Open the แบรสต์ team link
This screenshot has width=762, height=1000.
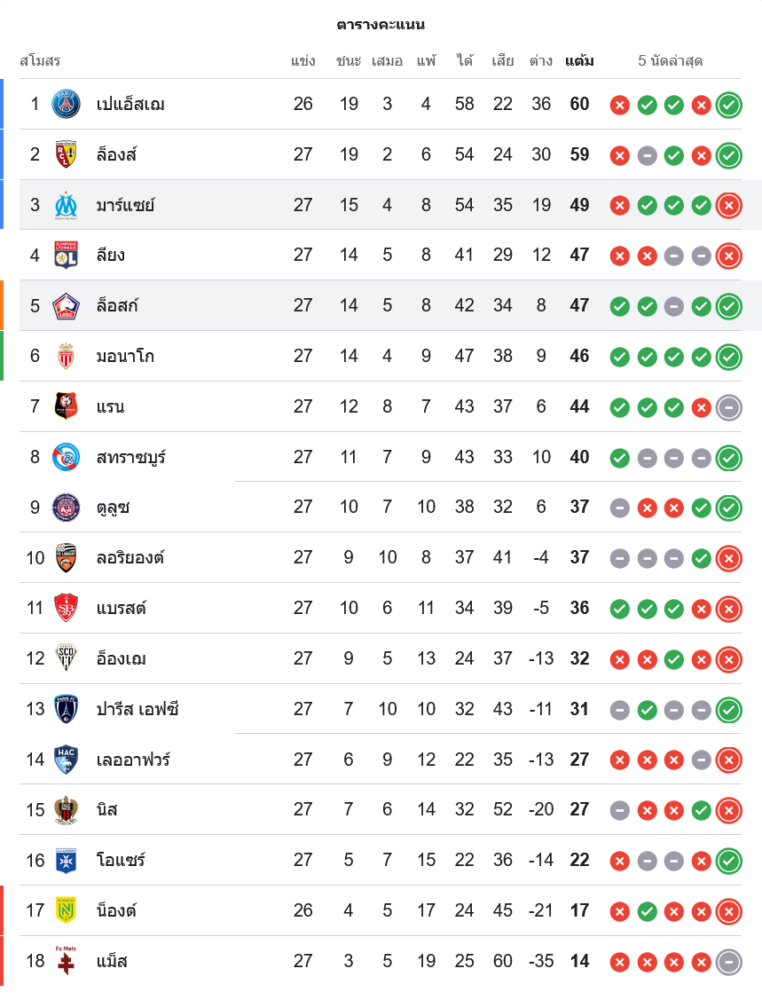[121, 608]
